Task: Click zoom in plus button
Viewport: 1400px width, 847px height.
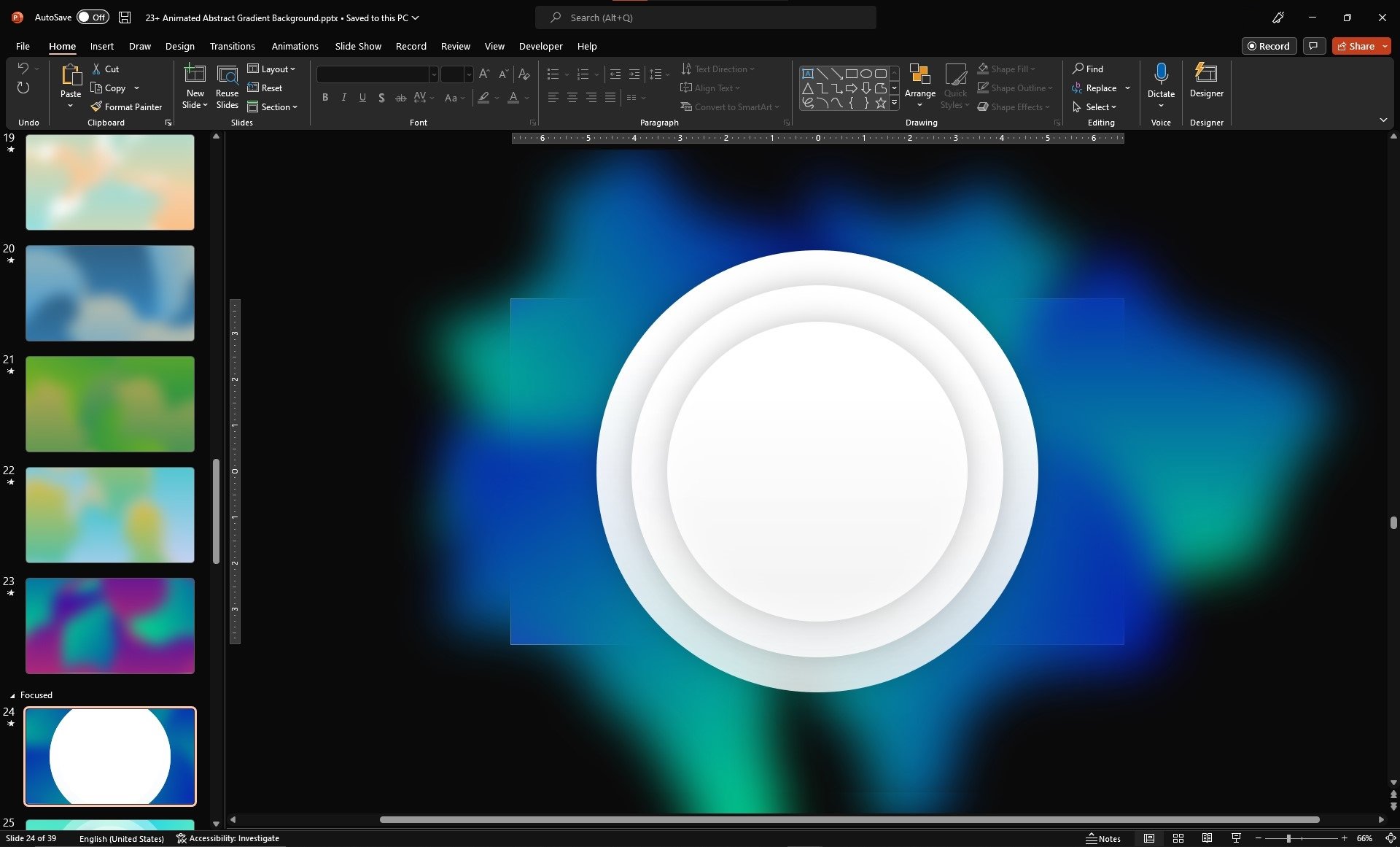Action: coord(1344,838)
